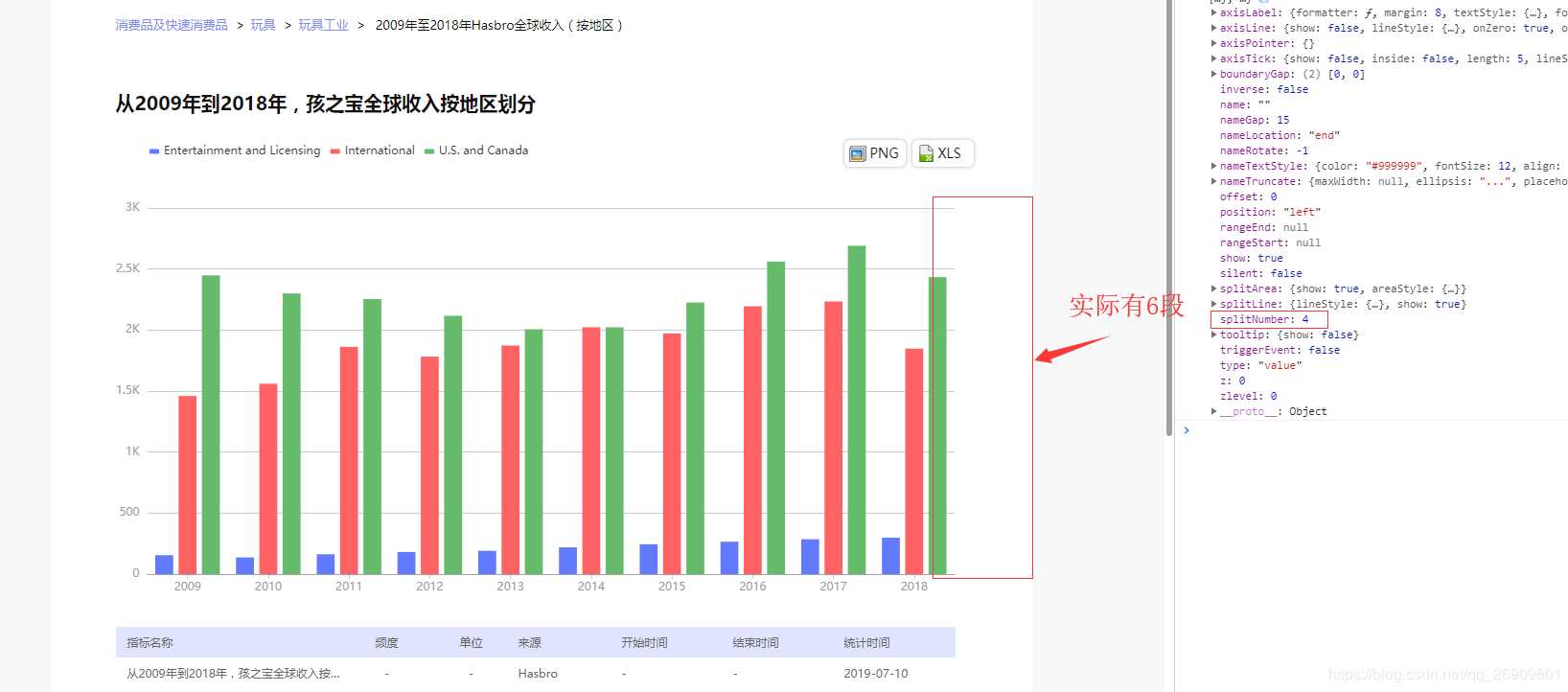Screen dimensions: 1568x692
Task: Expand the axisLabel property in console
Action: pos(1214,12)
